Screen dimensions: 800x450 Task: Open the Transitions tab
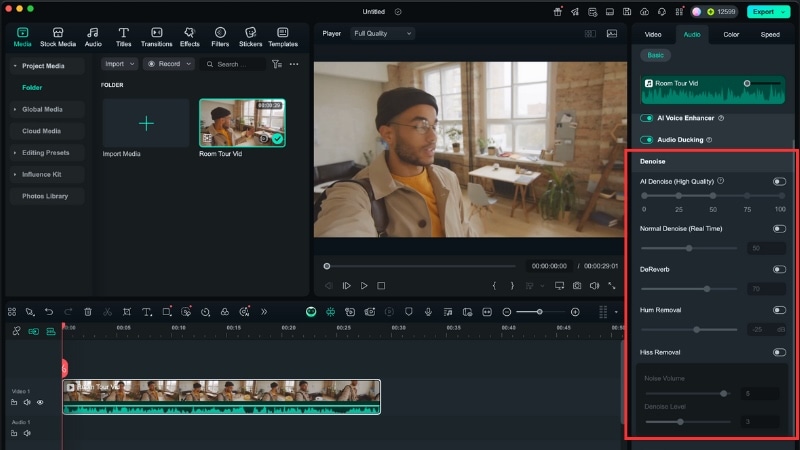pos(157,37)
